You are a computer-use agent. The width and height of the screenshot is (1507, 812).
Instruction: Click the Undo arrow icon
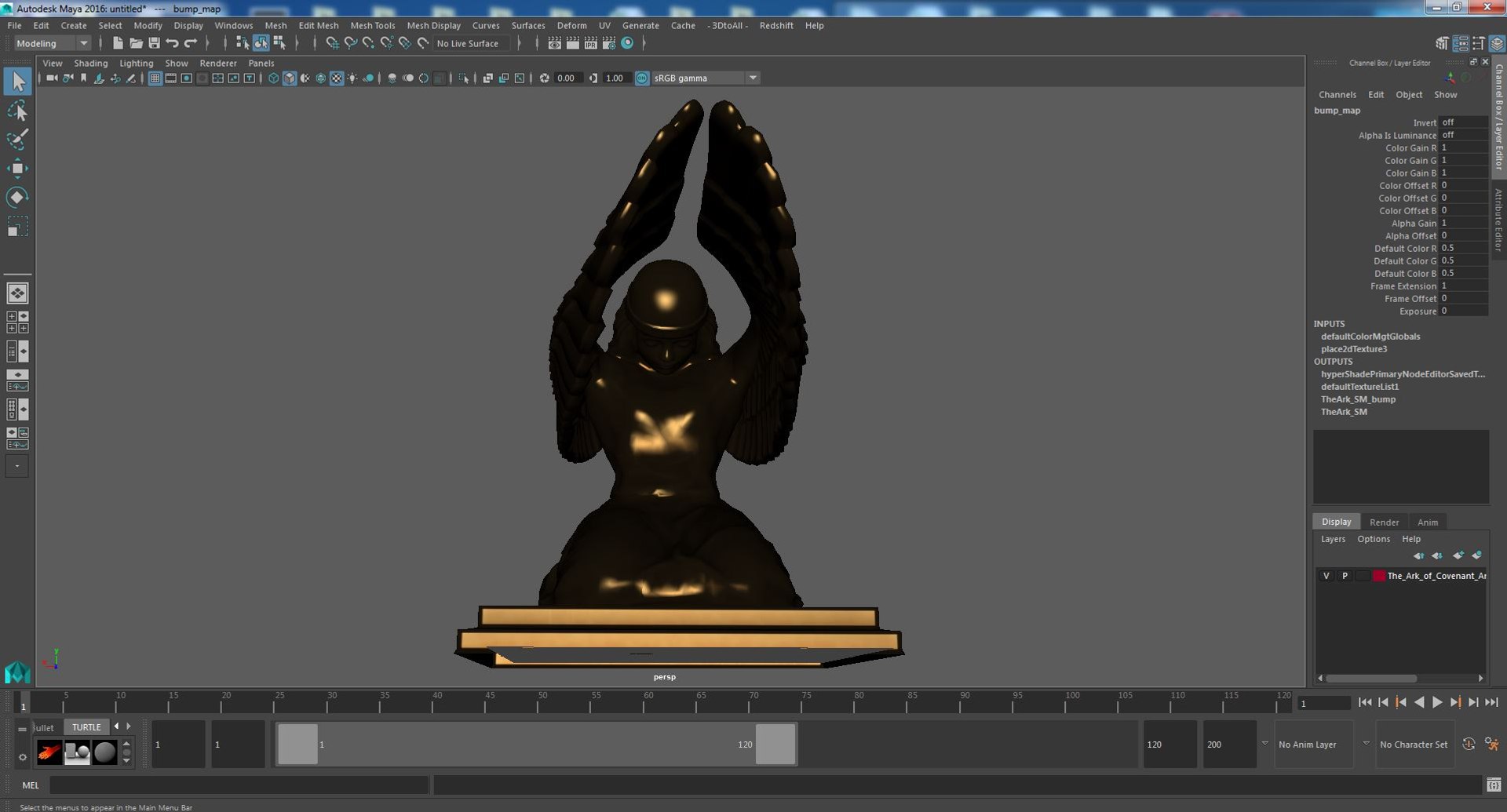(172, 43)
